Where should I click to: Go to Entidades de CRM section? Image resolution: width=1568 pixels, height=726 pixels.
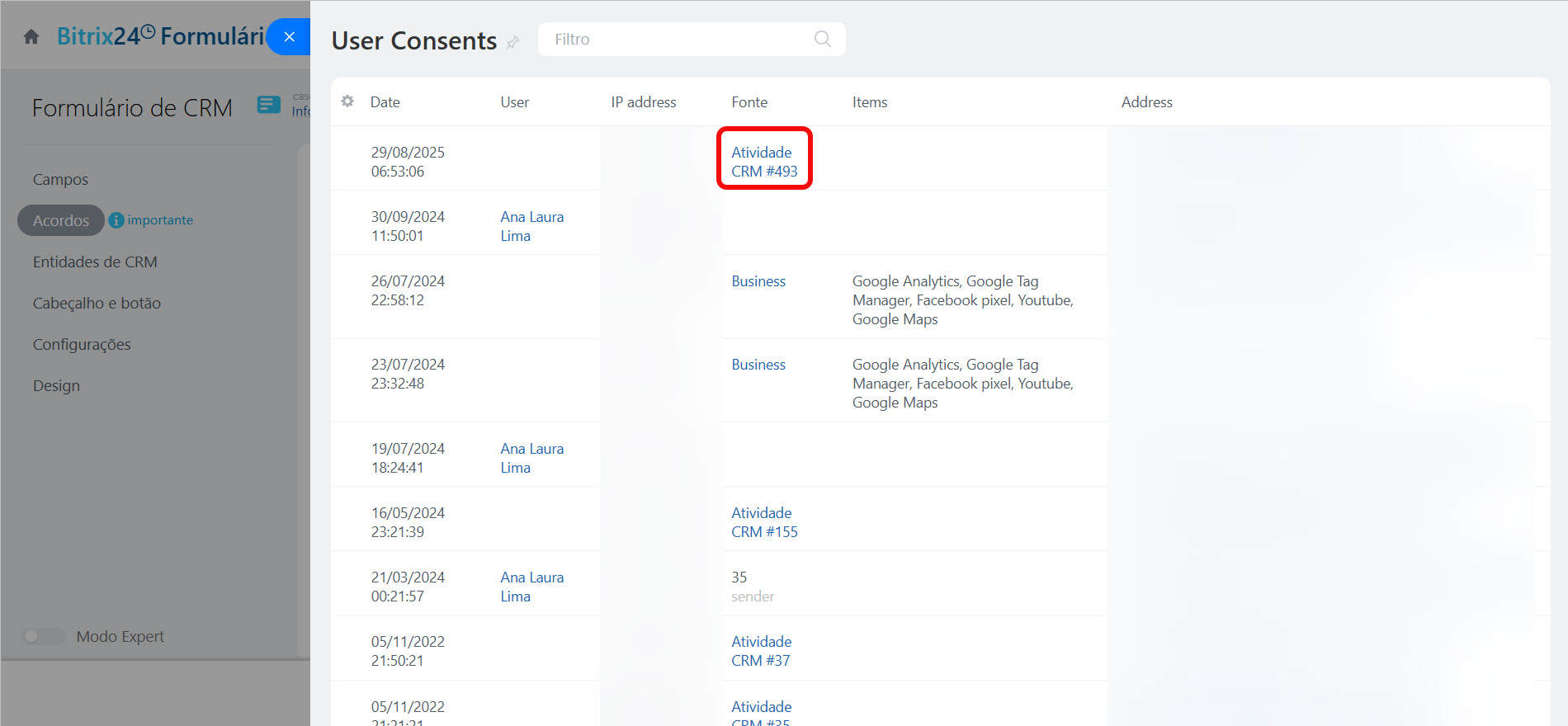click(x=95, y=262)
